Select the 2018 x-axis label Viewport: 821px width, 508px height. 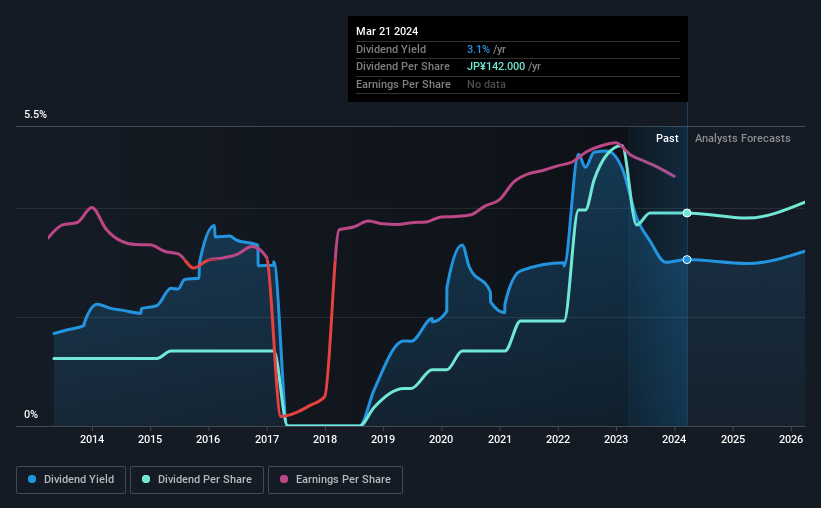[325, 439]
